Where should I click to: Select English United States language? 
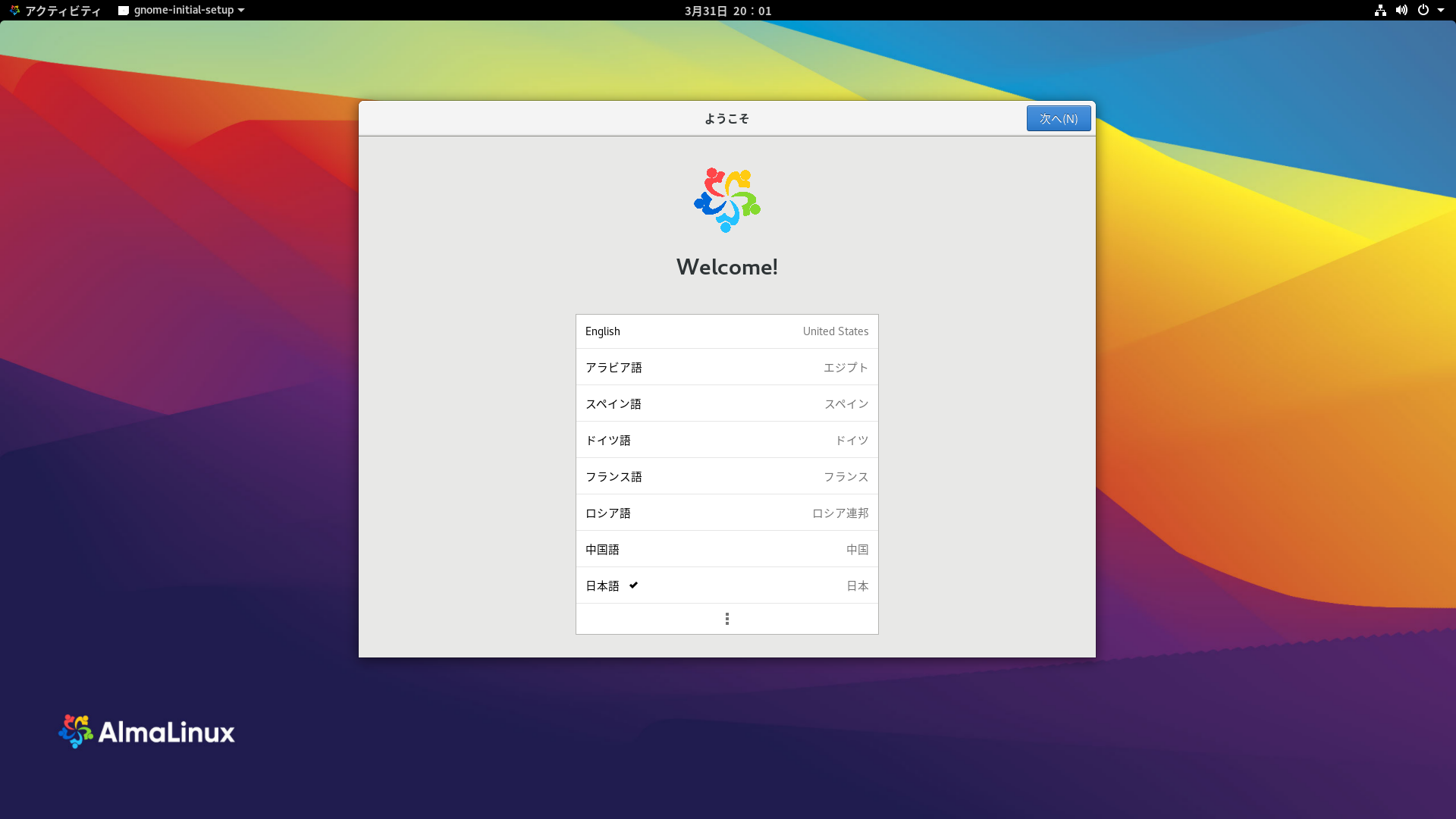pos(726,331)
